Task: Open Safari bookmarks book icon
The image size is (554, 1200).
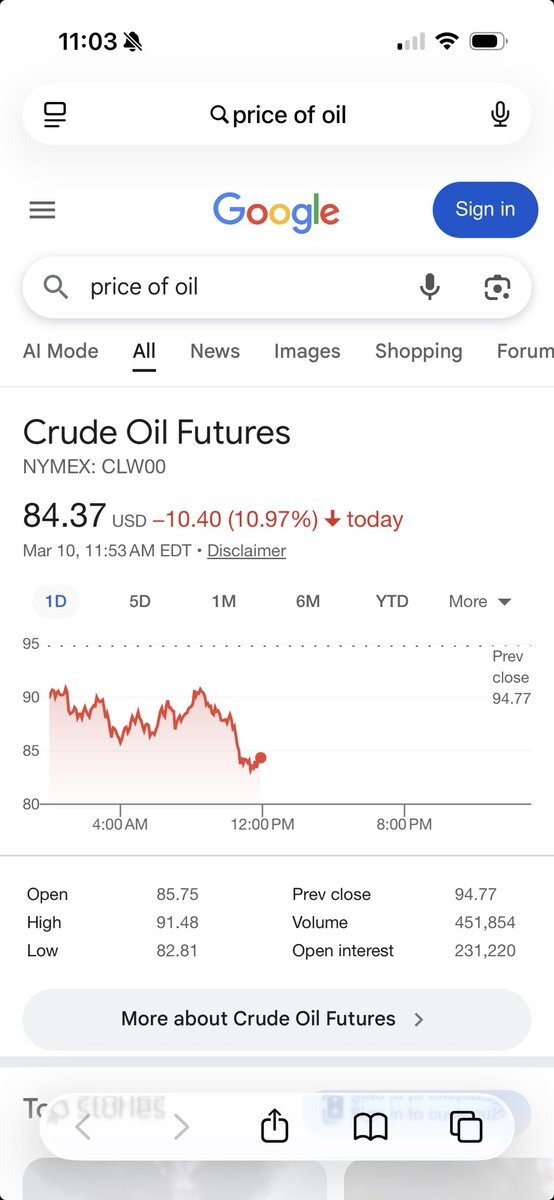Action: (x=371, y=1128)
